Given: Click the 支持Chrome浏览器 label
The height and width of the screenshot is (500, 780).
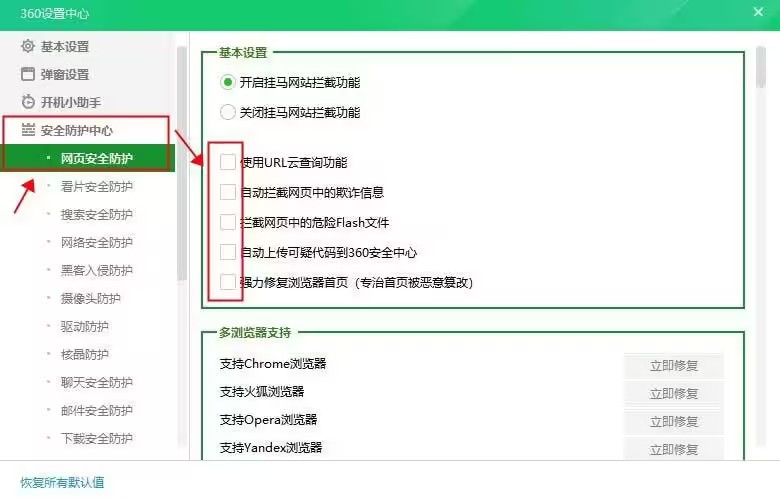Looking at the screenshot, I should (x=273, y=364).
